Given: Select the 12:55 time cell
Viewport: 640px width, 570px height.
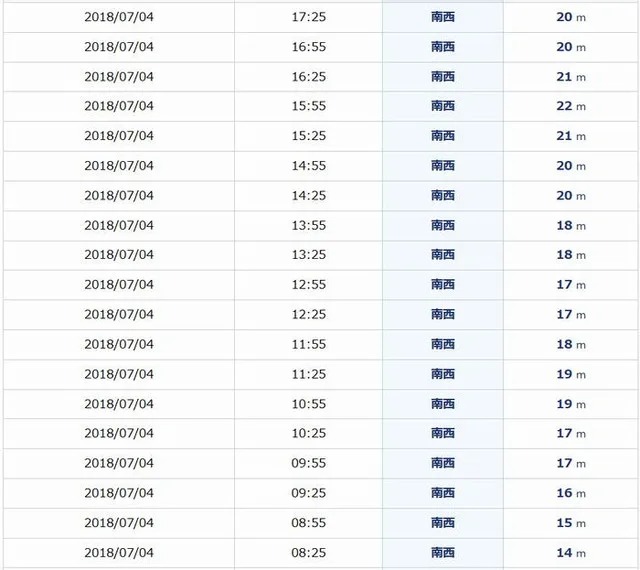Looking at the screenshot, I should point(309,285).
